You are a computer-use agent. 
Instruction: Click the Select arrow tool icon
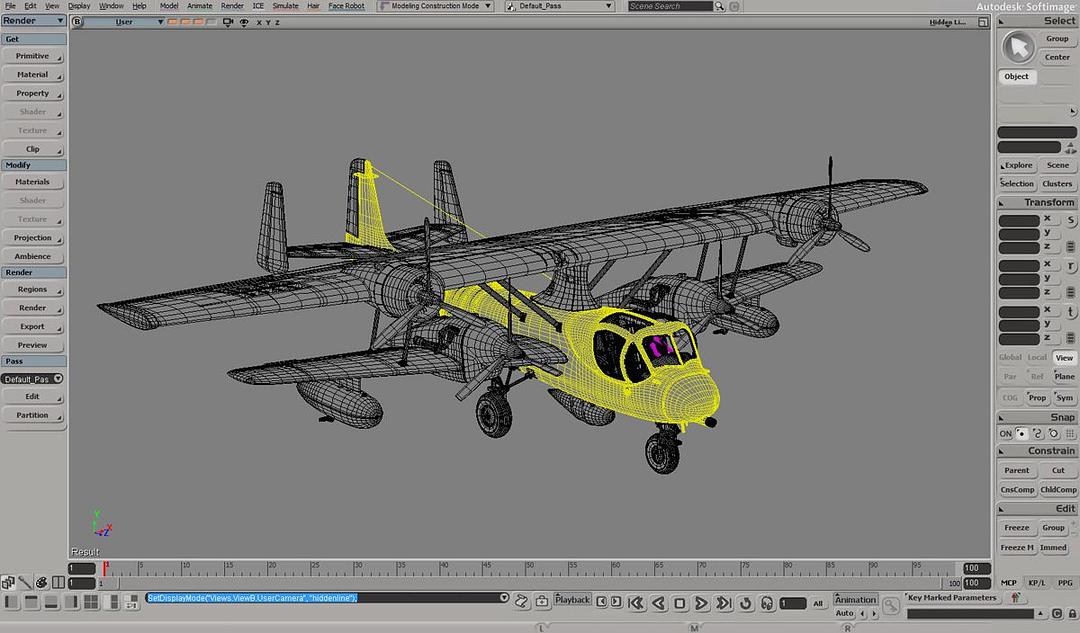point(1018,47)
